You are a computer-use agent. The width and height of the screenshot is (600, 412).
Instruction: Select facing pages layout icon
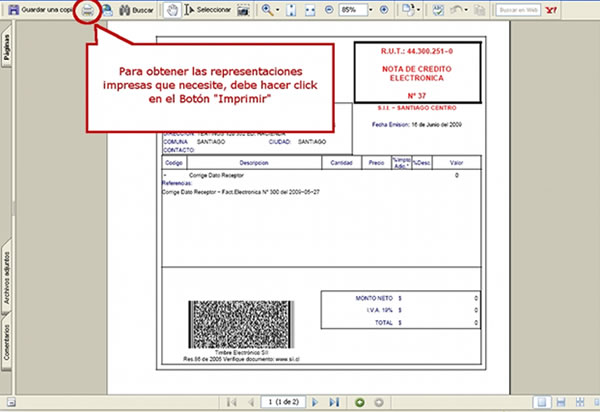[580, 402]
